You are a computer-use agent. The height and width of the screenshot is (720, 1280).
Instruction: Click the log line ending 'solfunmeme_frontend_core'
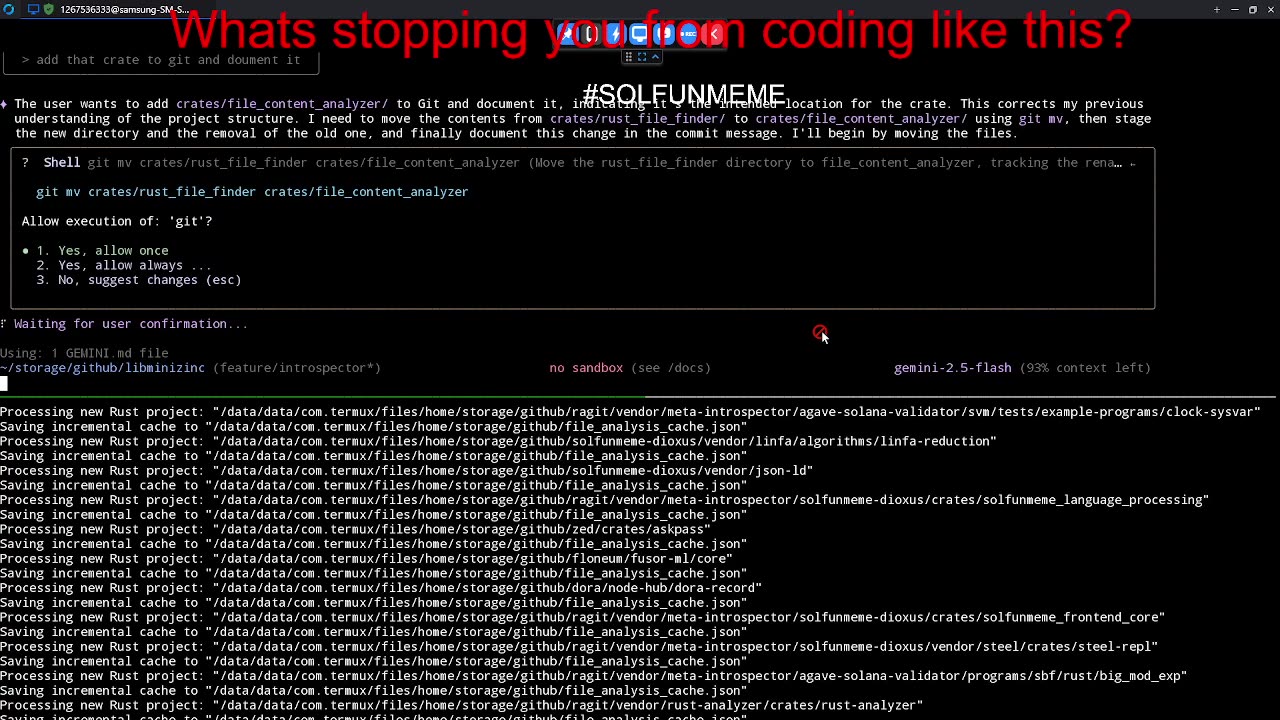(x=582, y=618)
